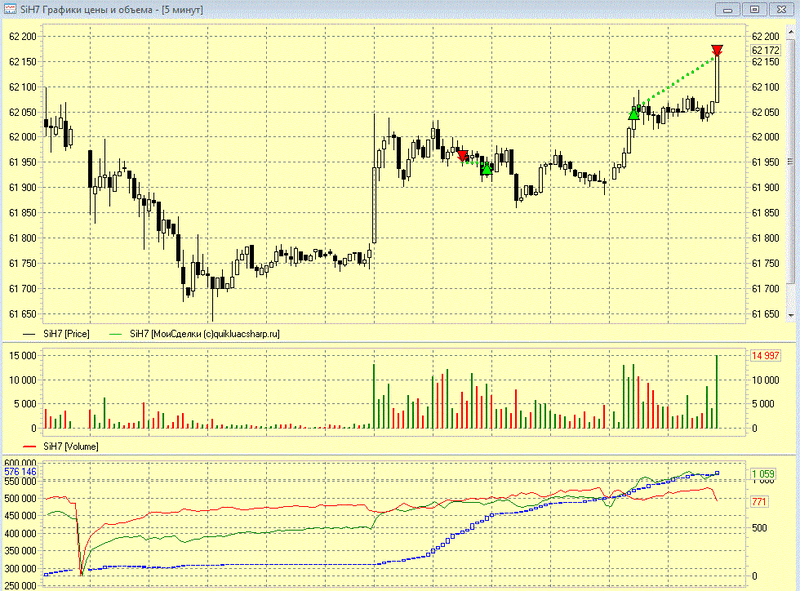Click the red sell marker near 61 950
The image size is (800, 591).
click(463, 156)
